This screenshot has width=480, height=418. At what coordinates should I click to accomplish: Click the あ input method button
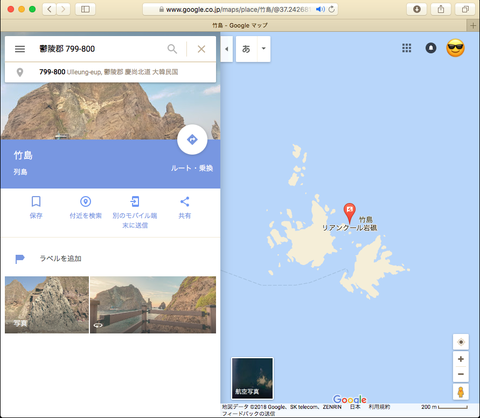pos(246,49)
